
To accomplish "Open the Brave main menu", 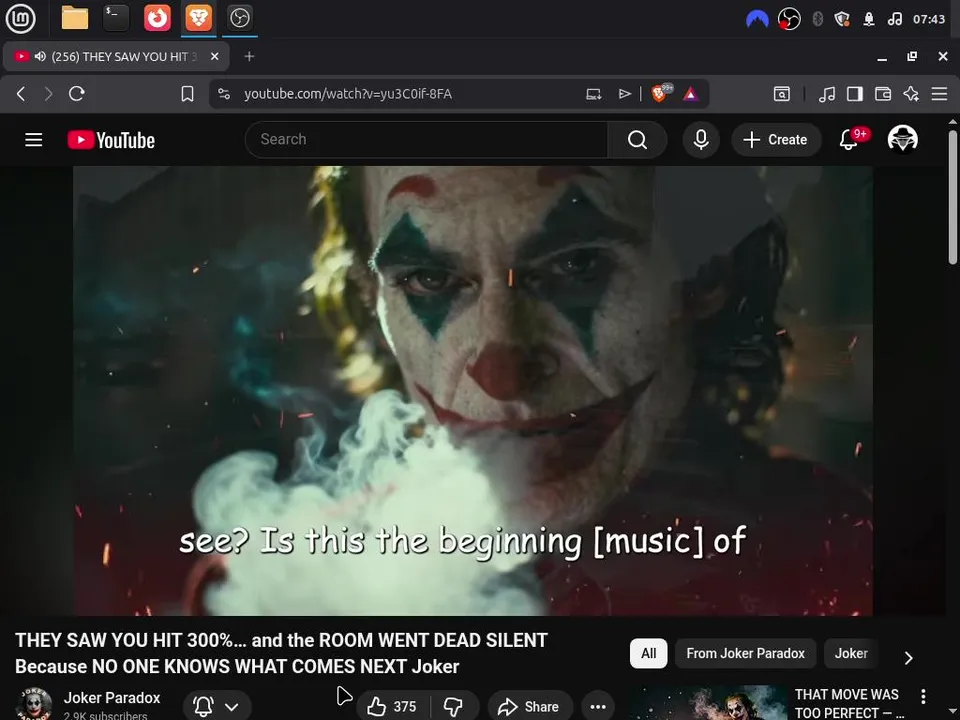I will coord(939,94).
